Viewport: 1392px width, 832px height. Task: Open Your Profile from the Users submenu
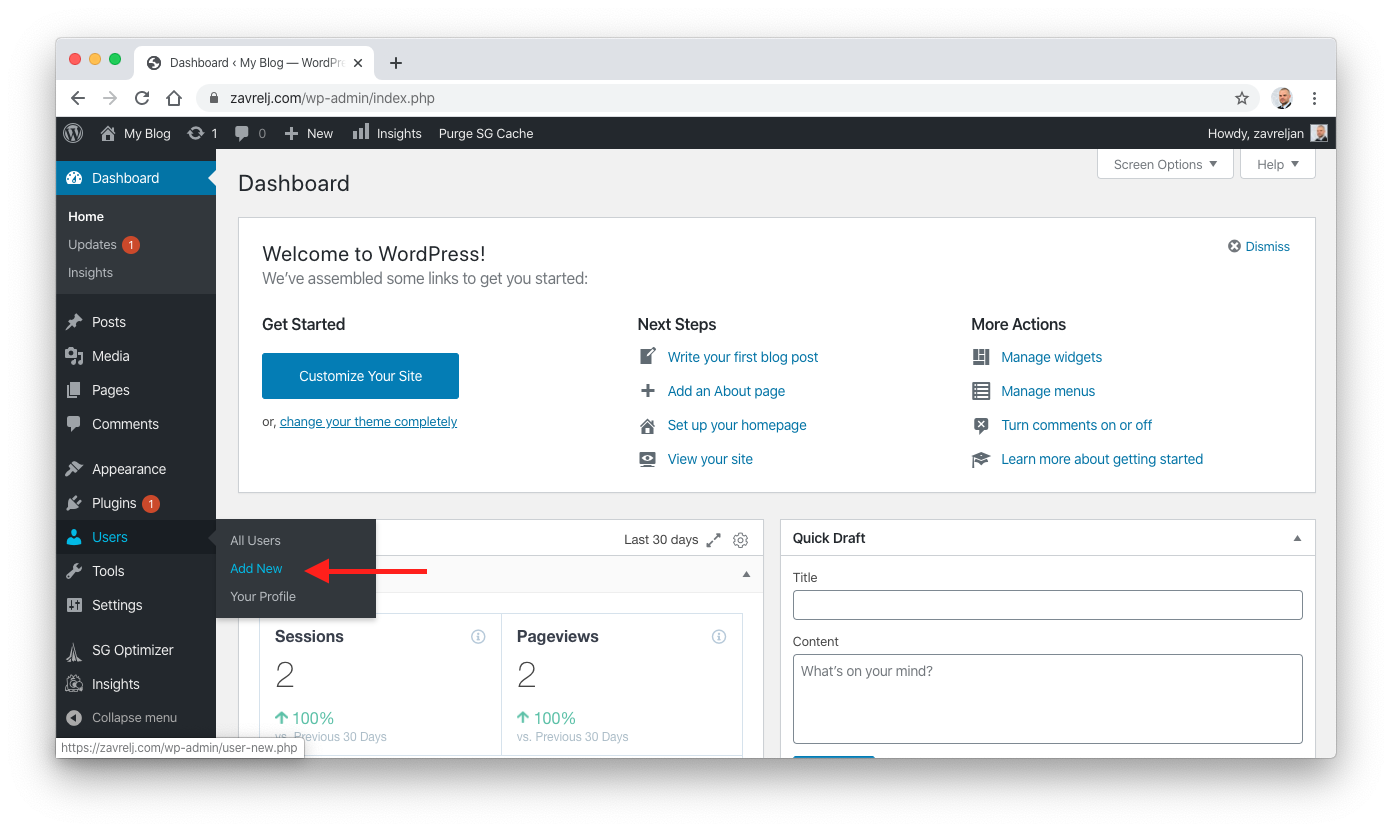[x=263, y=596]
